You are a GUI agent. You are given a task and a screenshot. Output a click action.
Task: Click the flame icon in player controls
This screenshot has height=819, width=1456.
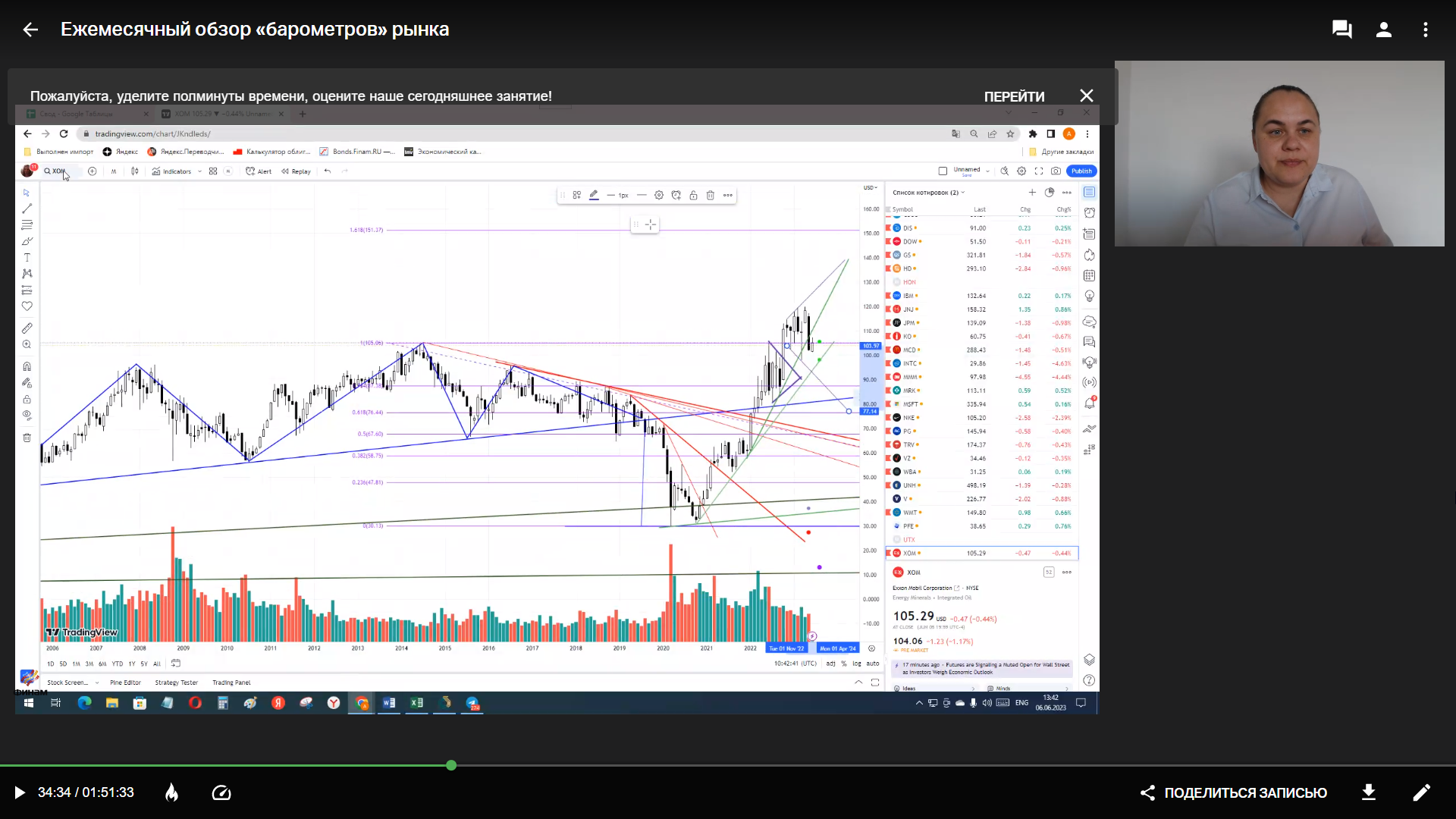(172, 792)
